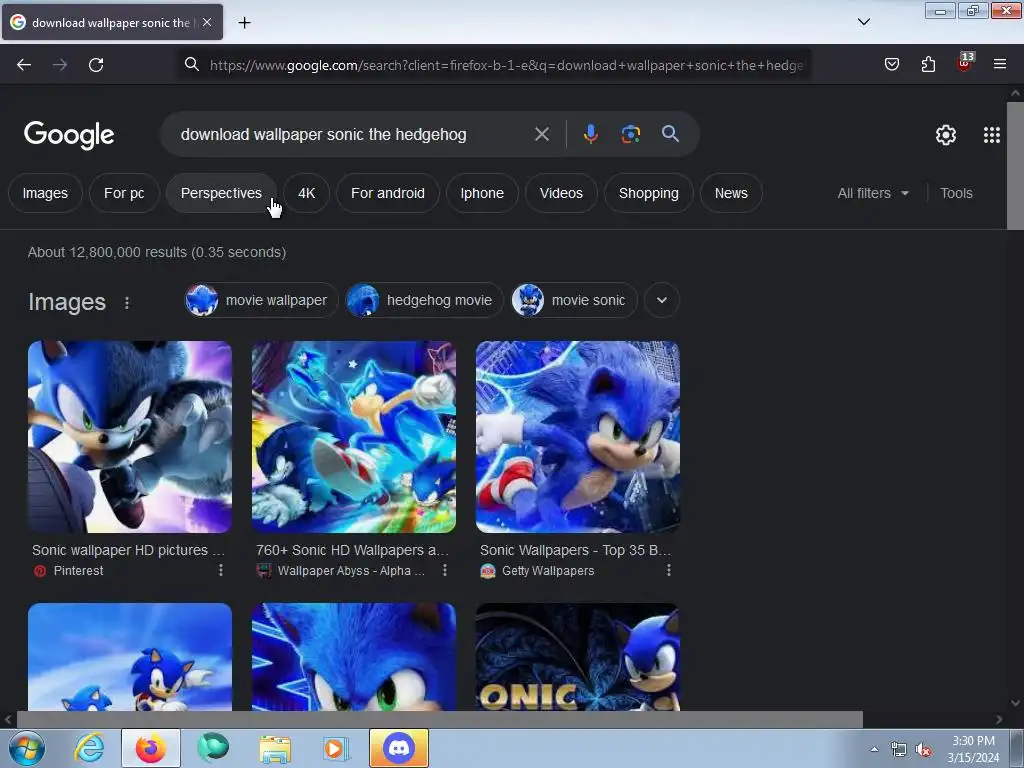The height and width of the screenshot is (768, 1024).
Task: Open the SONIC gold text thumbnail
Action: 578,657
